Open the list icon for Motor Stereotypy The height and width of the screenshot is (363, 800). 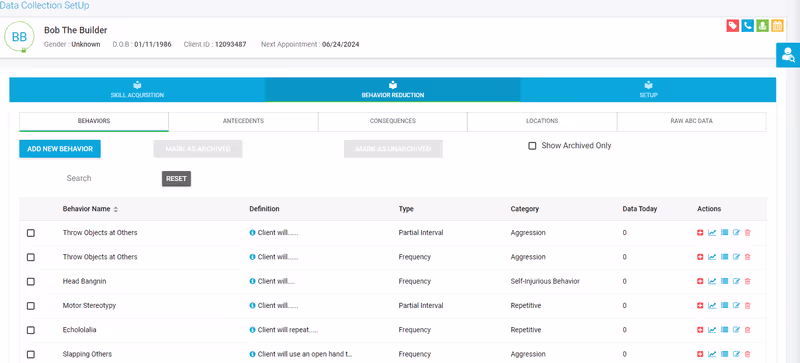click(724, 306)
